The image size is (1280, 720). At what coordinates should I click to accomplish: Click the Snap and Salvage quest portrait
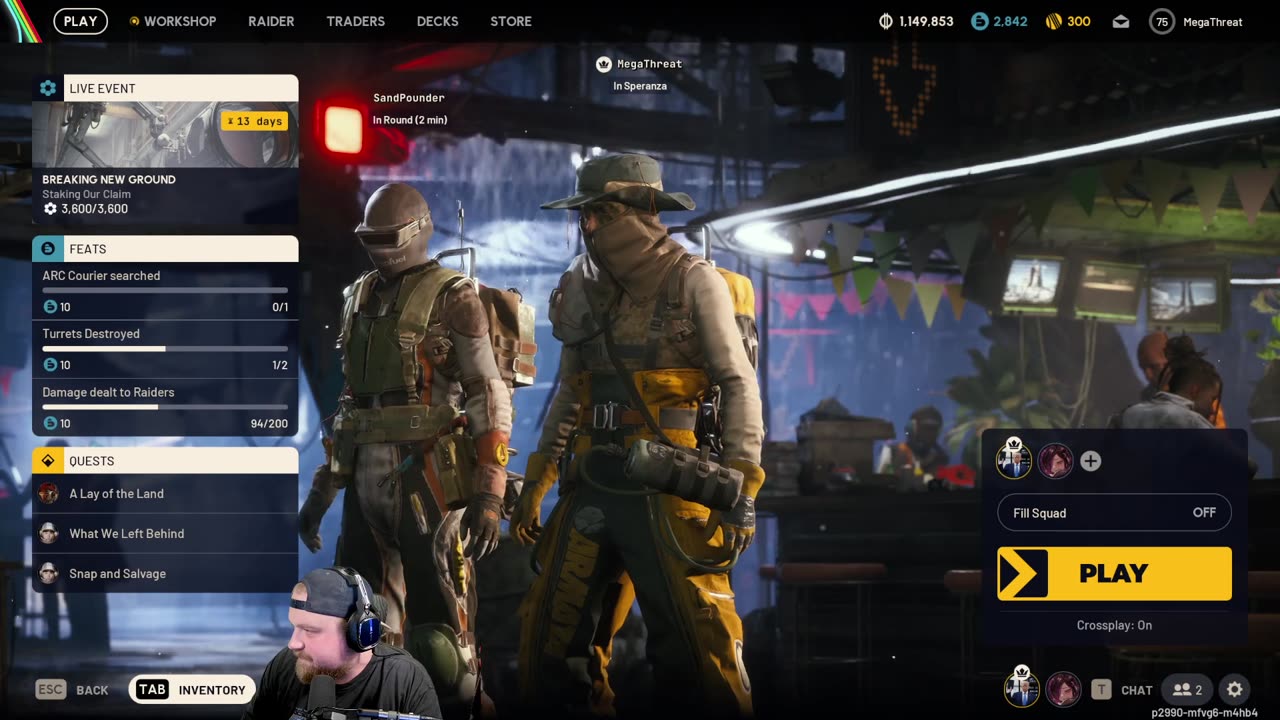[x=48, y=573]
